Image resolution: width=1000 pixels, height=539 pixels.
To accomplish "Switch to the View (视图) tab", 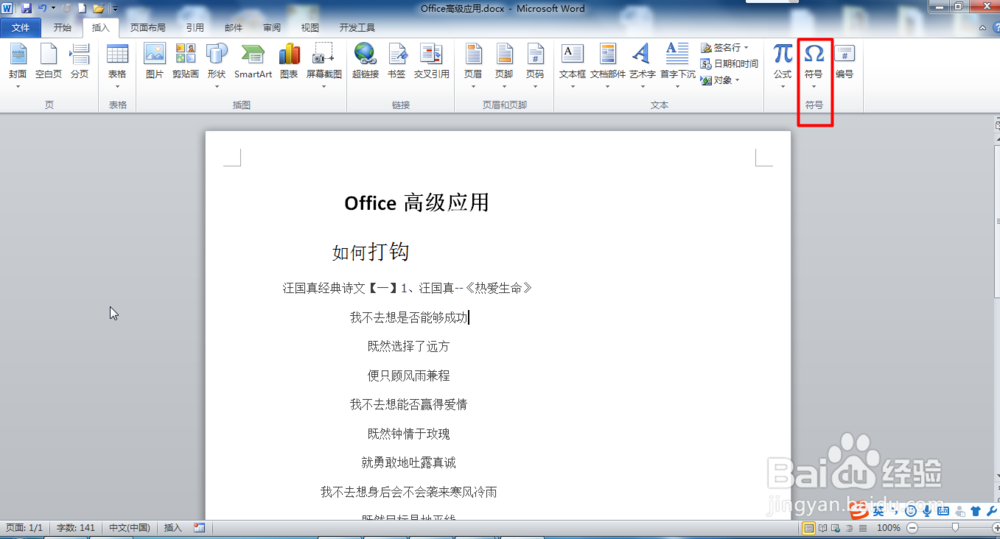I will click(310, 27).
